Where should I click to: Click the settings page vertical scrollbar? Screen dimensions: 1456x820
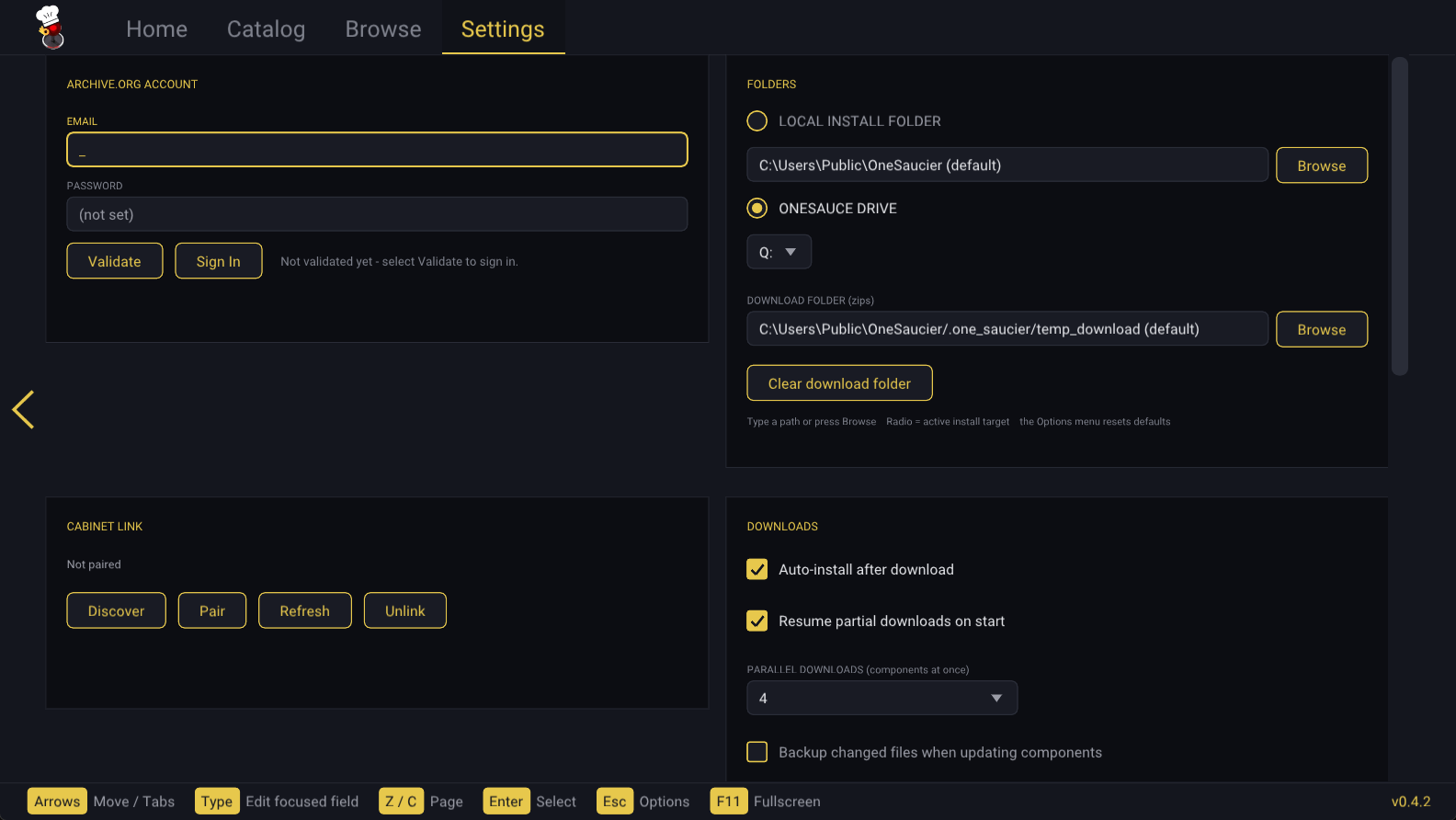point(1400,216)
